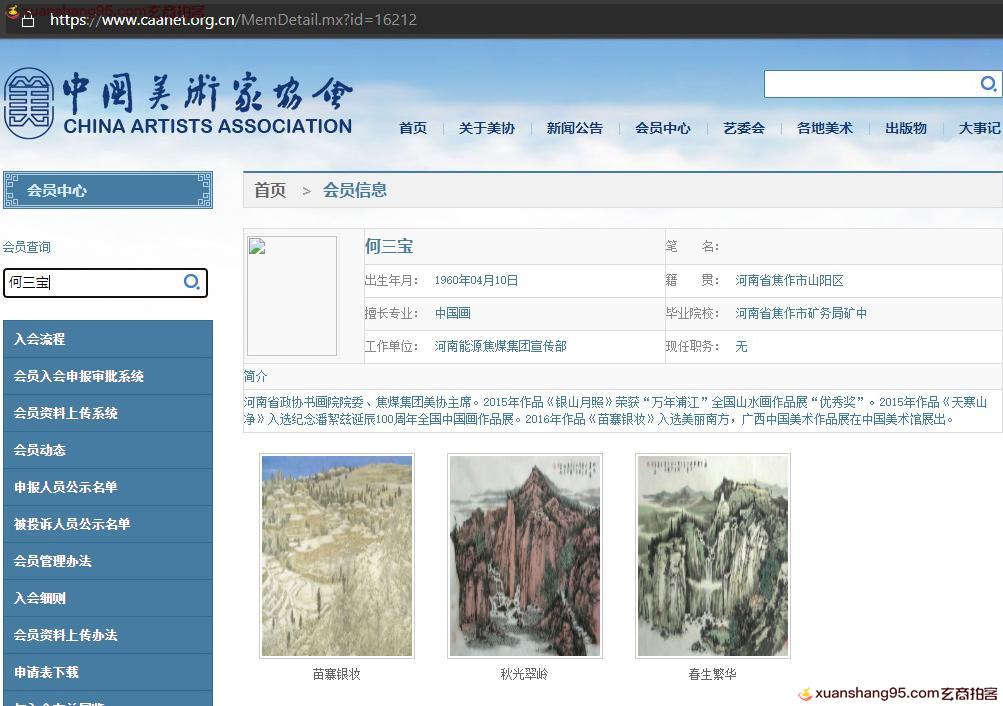Click the 中国画 specialty value

click(x=452, y=313)
